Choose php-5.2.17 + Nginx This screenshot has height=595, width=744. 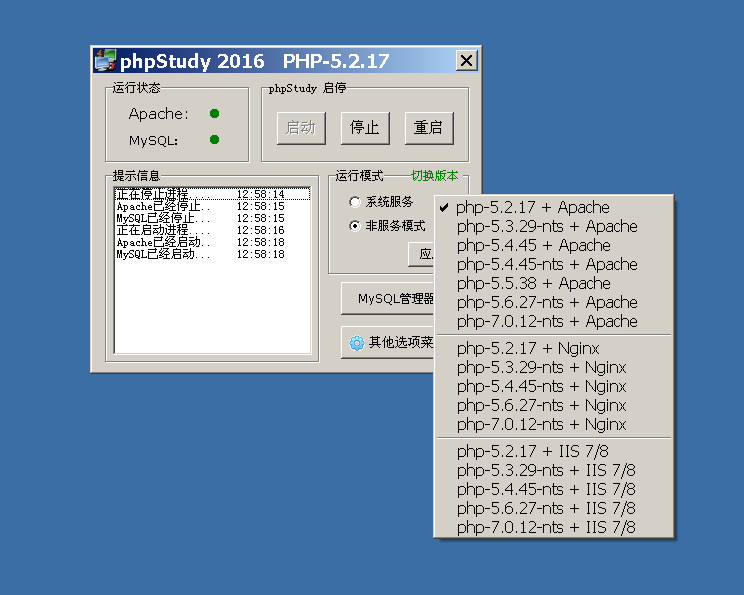point(554,348)
